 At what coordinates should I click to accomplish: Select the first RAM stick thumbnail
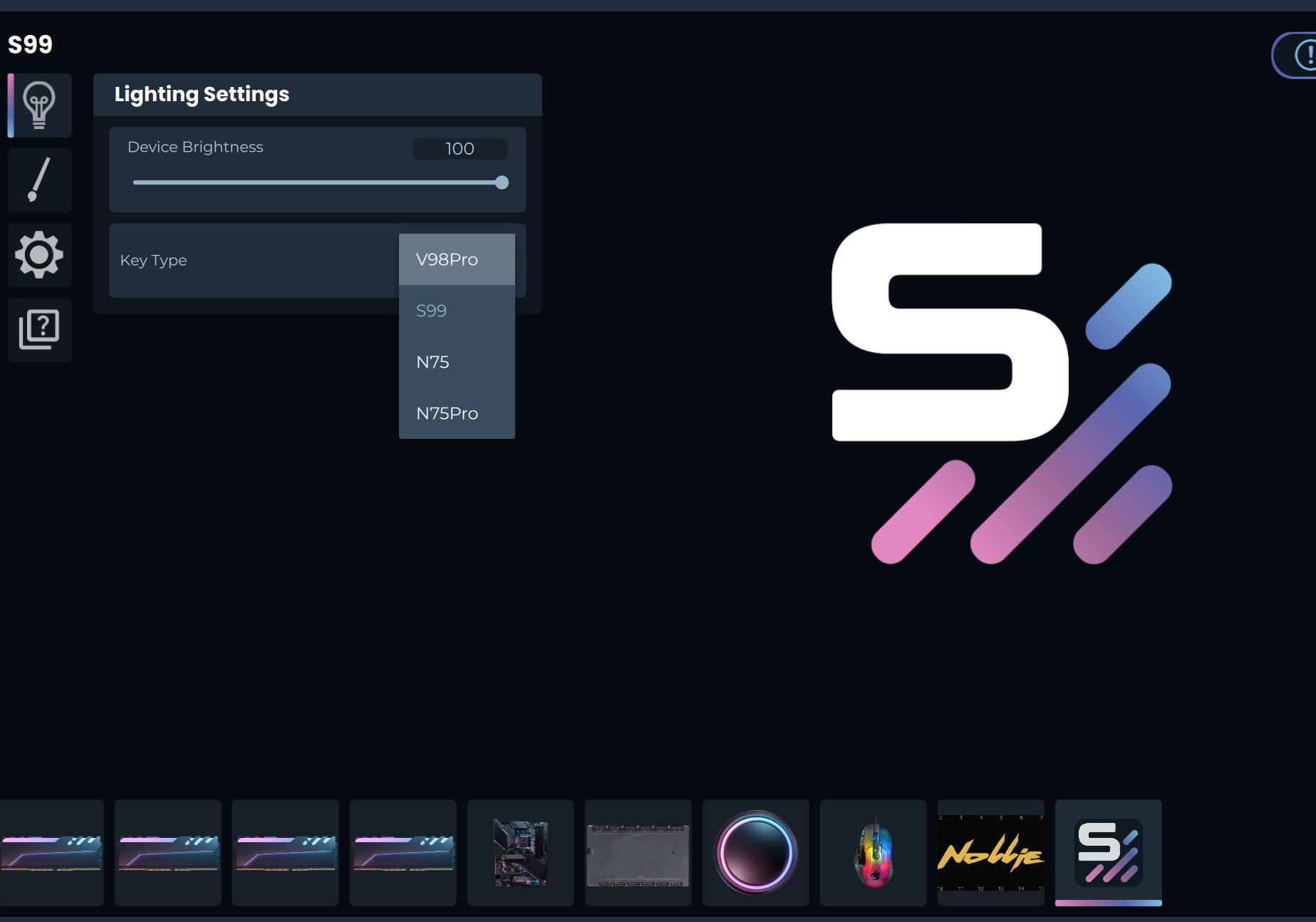point(51,853)
